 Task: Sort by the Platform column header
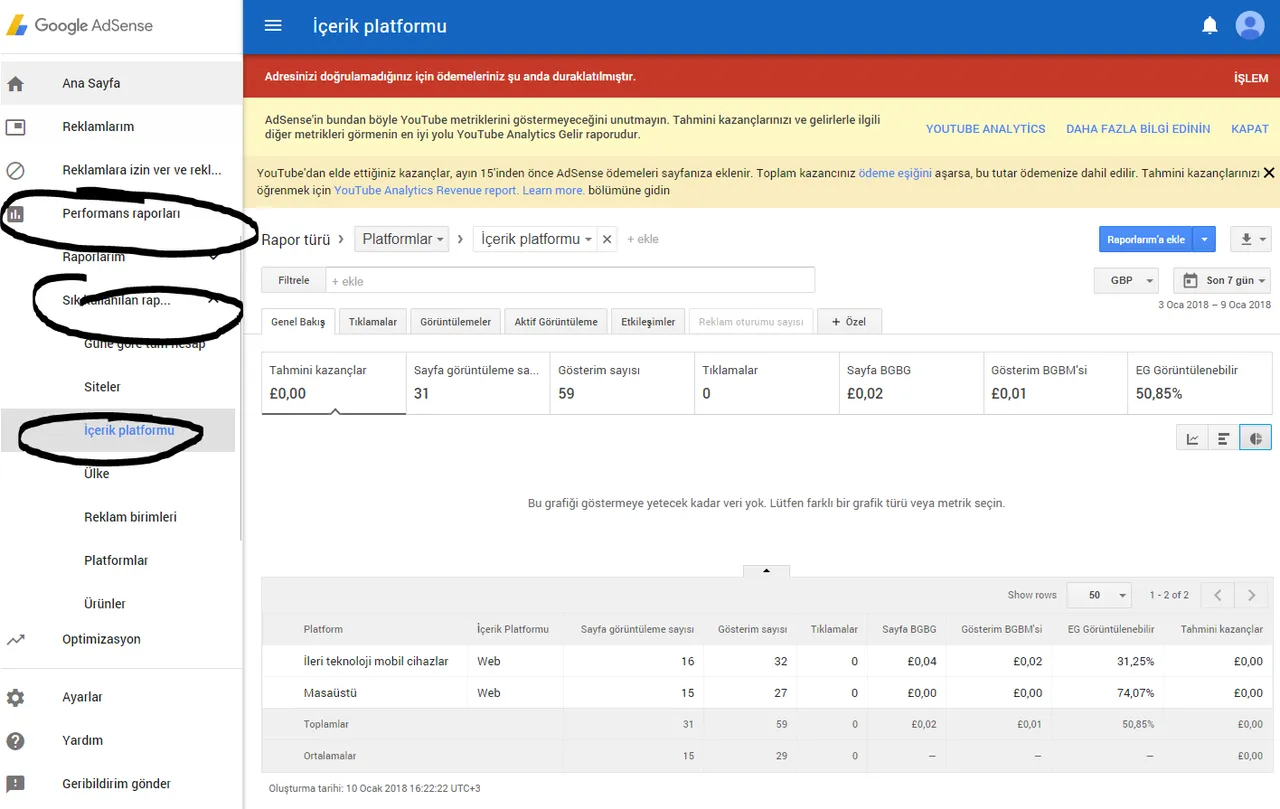click(323, 630)
